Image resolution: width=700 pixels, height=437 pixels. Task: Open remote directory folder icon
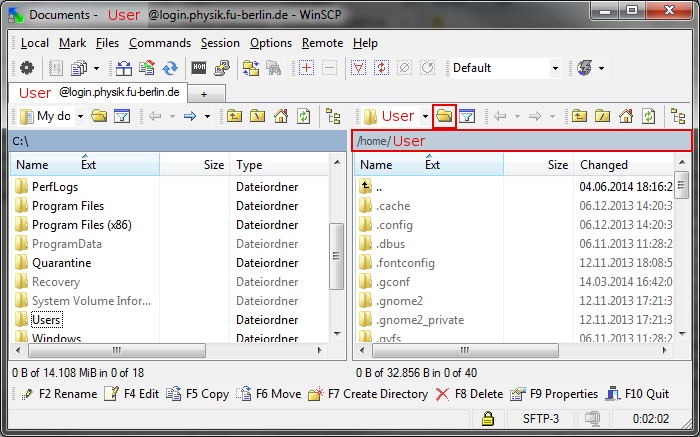click(444, 117)
